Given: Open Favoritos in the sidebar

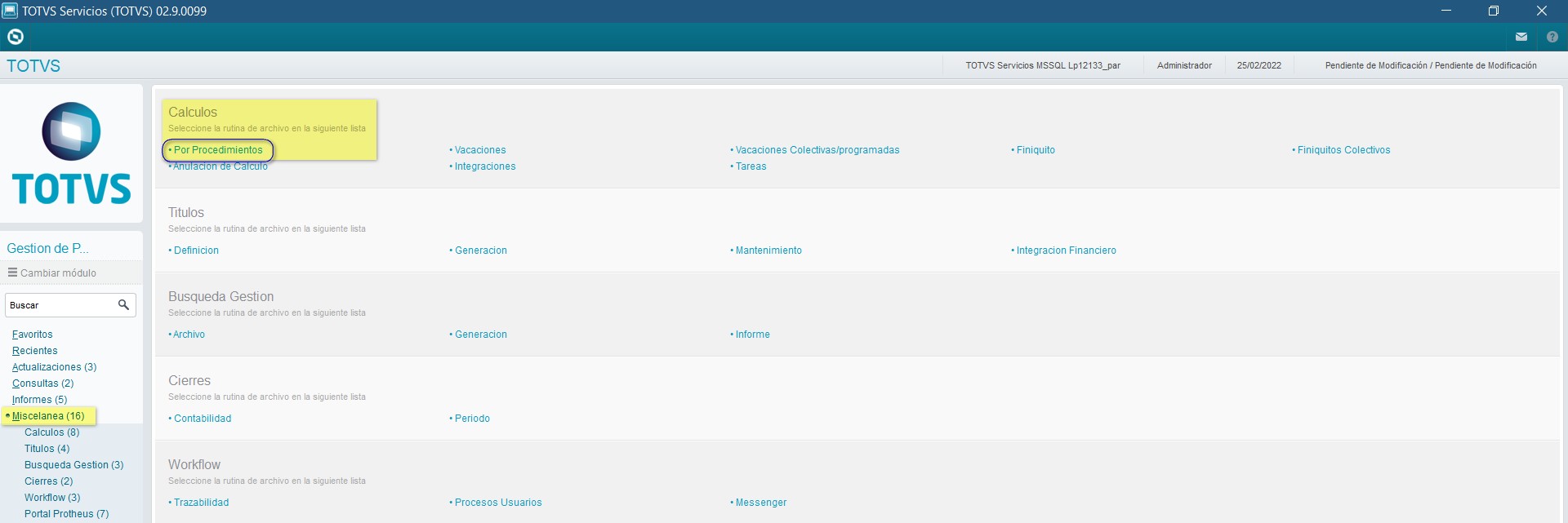Looking at the screenshot, I should [33, 335].
